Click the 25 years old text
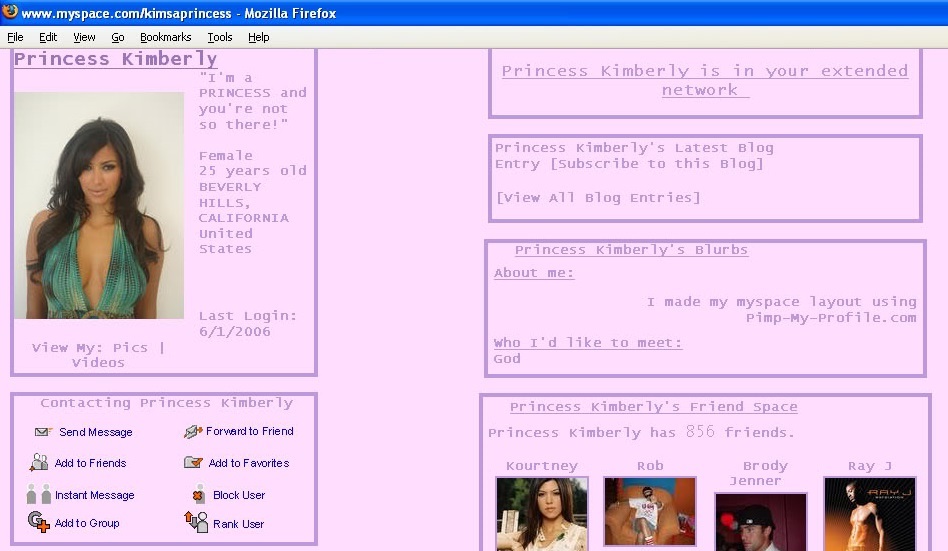 click(x=253, y=171)
